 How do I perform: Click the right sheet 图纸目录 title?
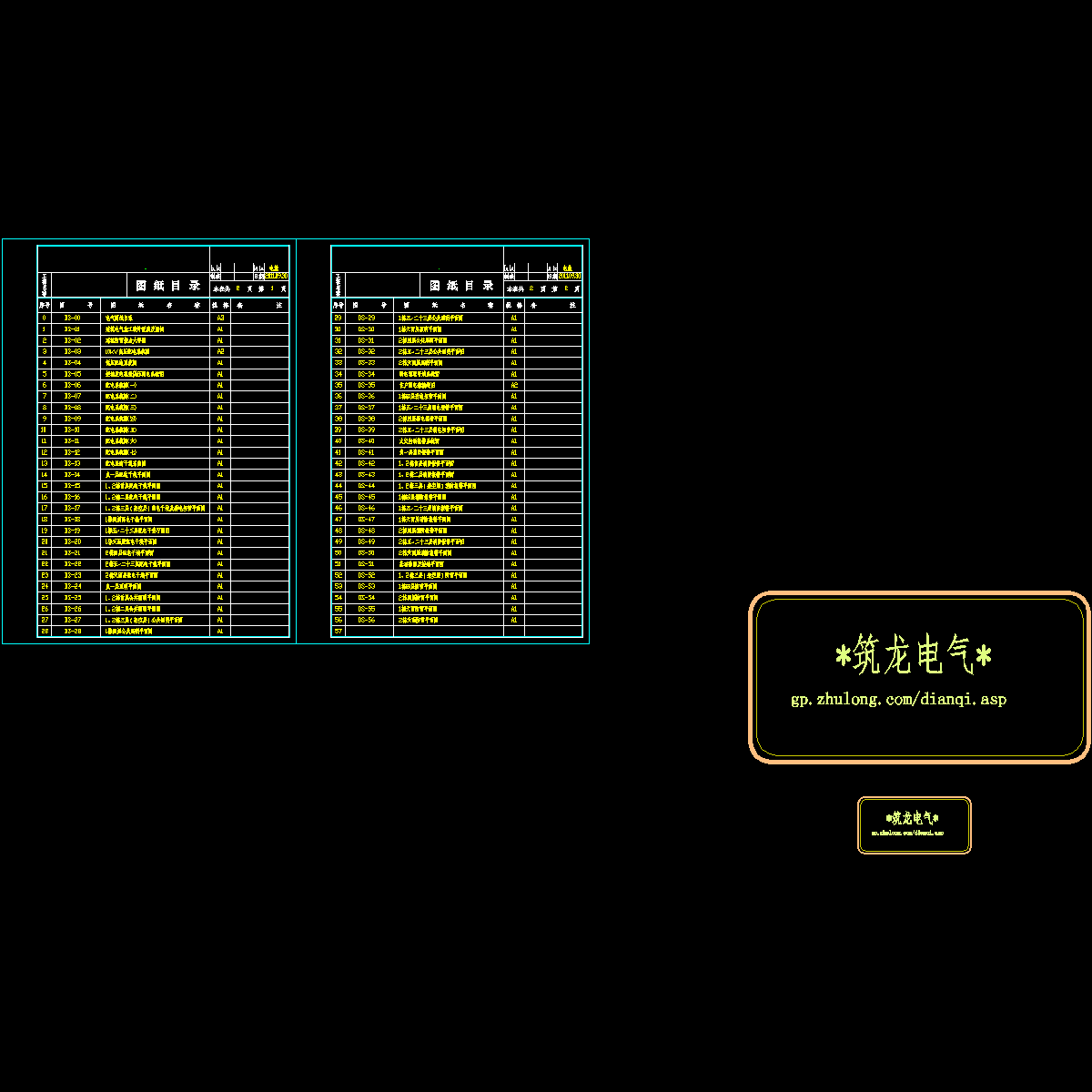(462, 286)
